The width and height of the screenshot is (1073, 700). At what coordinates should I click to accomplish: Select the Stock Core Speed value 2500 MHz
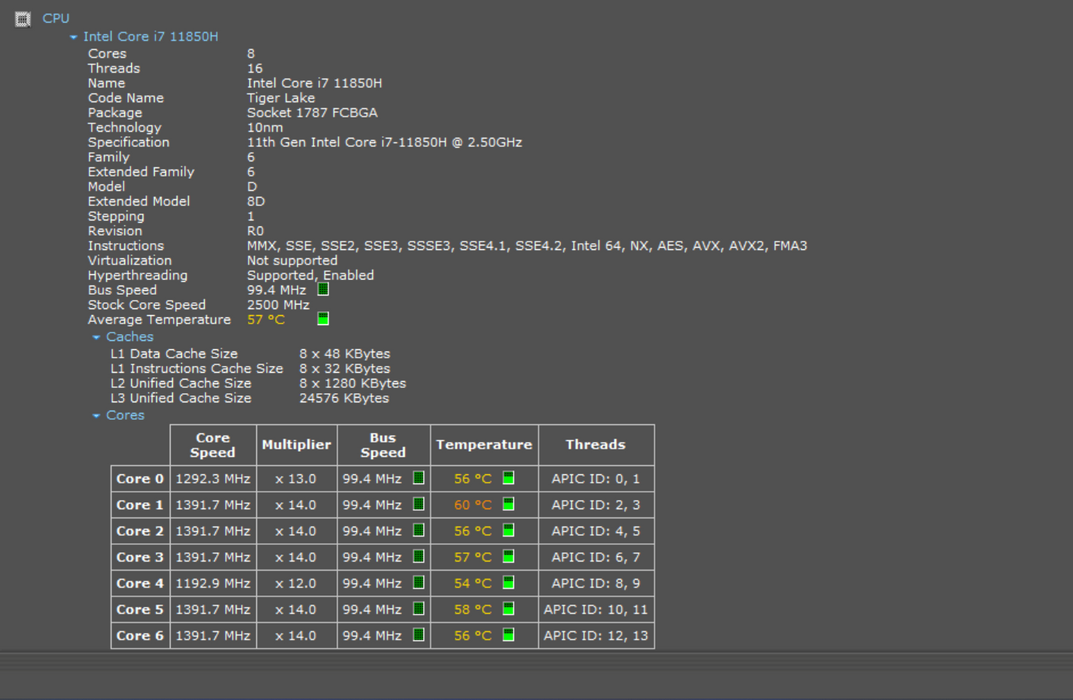pos(278,304)
